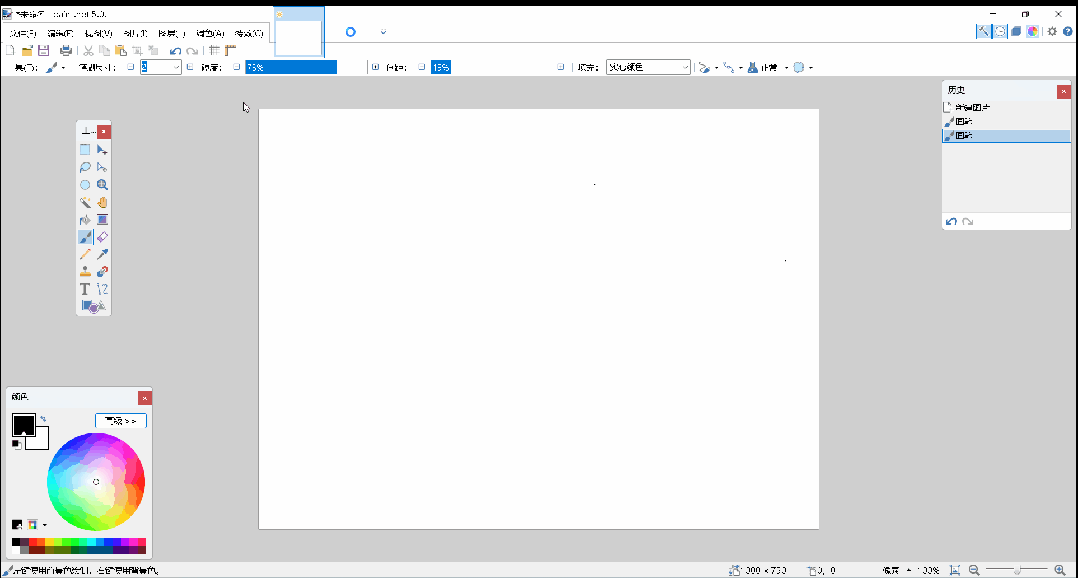
Task: Click the Paste clipboard icon
Action: (121, 50)
